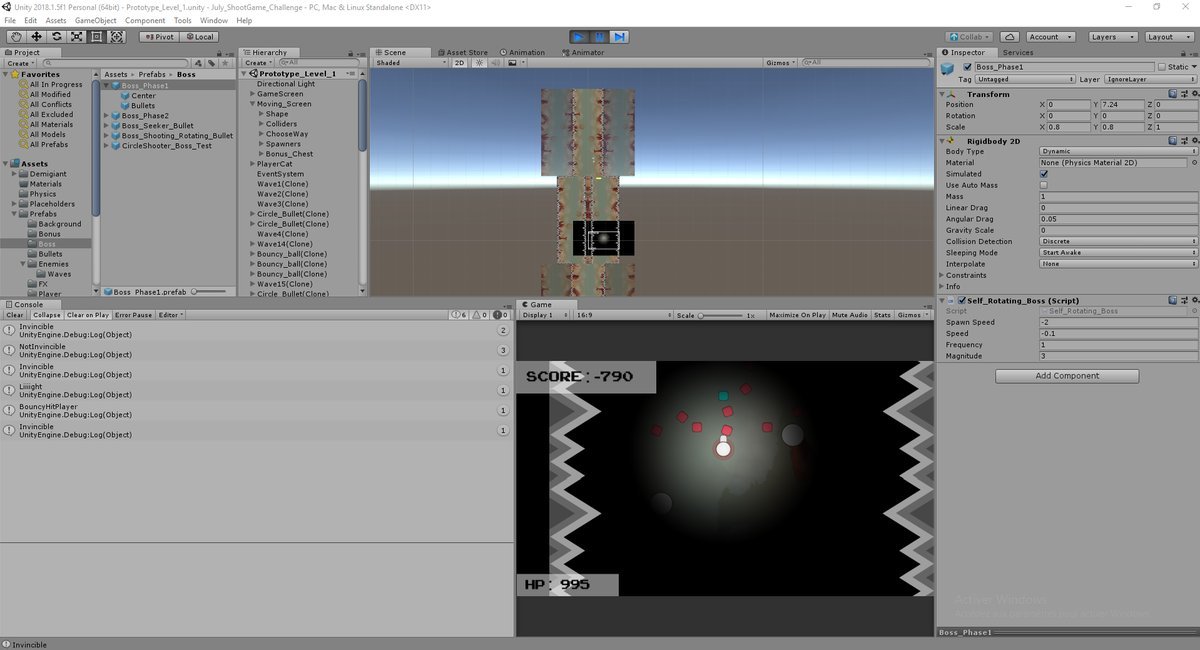The width and height of the screenshot is (1200, 650).
Task: Clear the console log
Action: (x=15, y=315)
